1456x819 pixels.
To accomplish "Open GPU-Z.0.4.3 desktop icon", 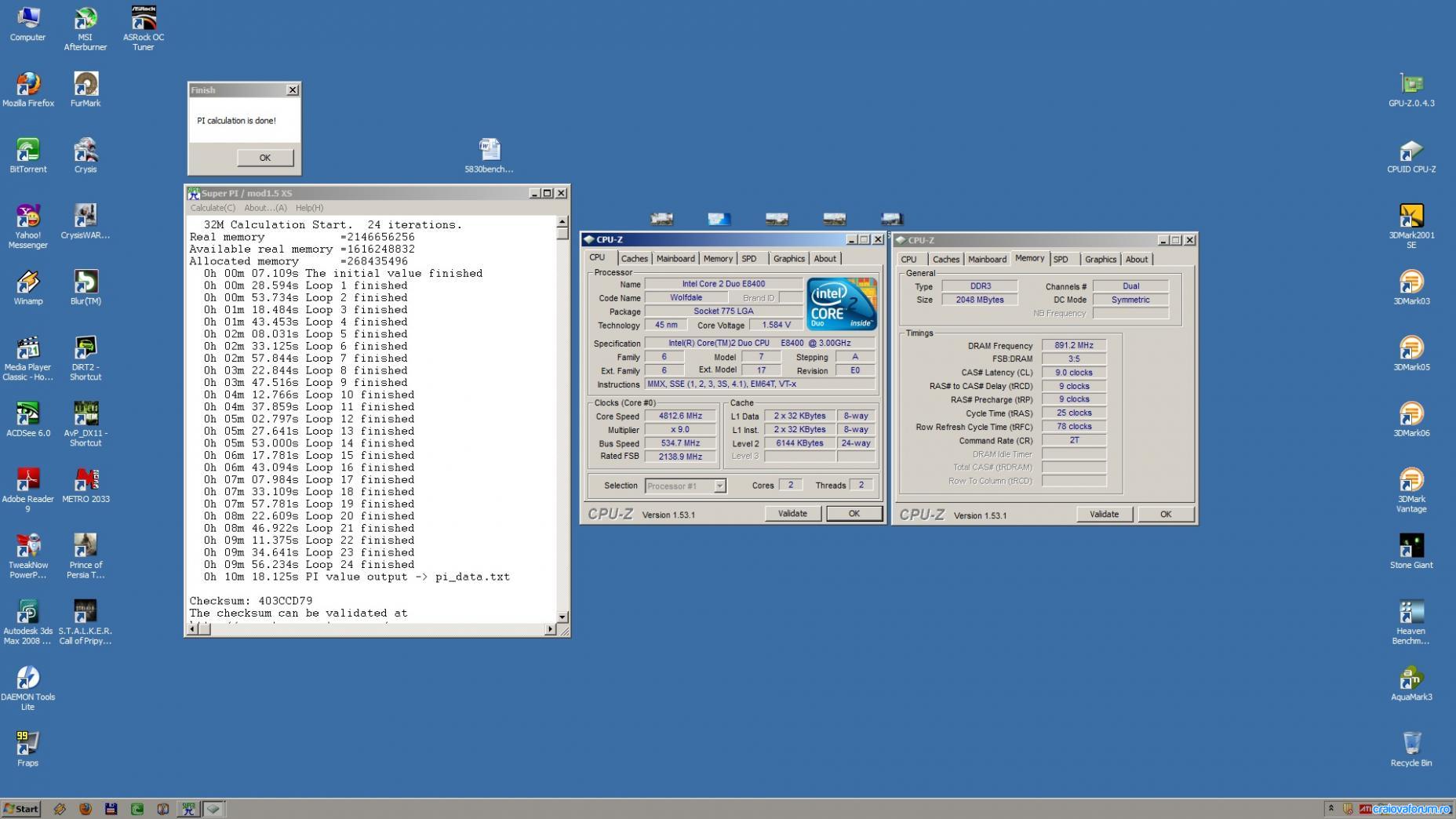I will pyautogui.click(x=1411, y=89).
